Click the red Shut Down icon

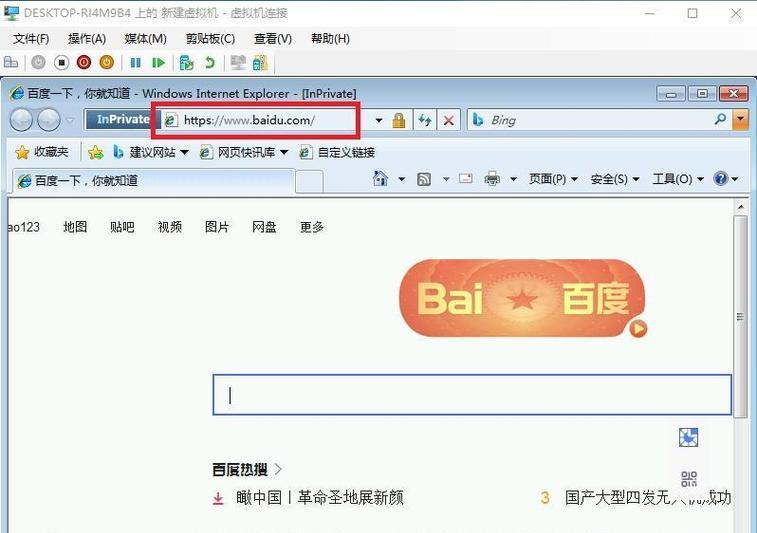(84, 63)
